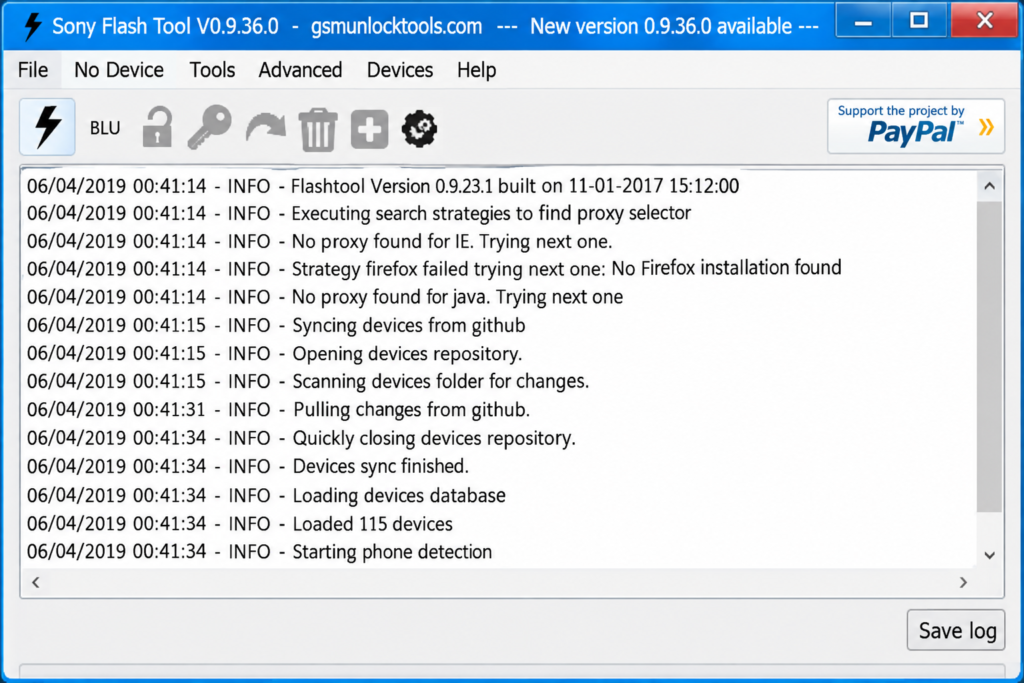This screenshot has height=683, width=1024.
Task: Click Support the project by PayPal button
Action: click(x=916, y=126)
